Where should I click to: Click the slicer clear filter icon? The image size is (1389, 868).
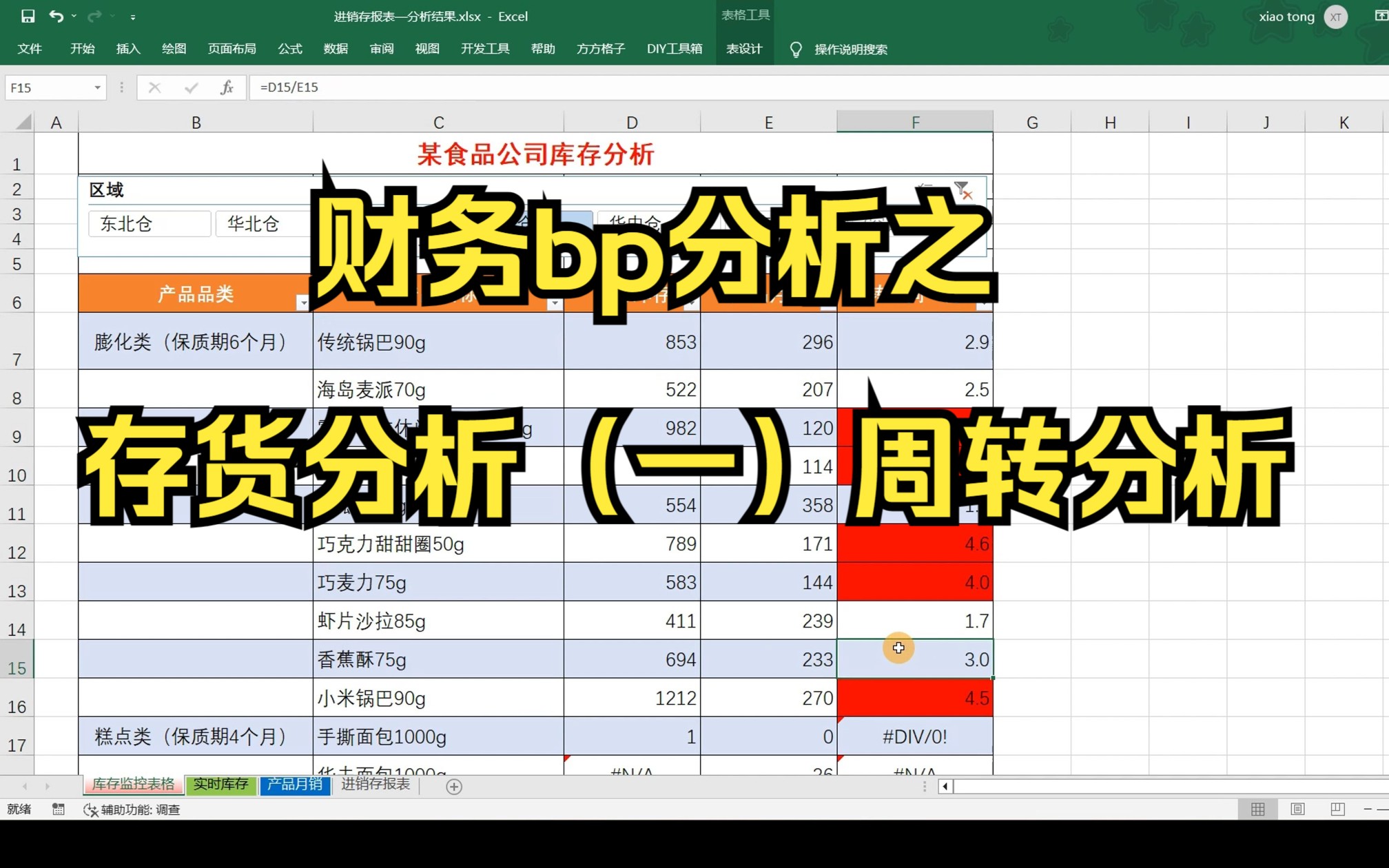(x=963, y=190)
